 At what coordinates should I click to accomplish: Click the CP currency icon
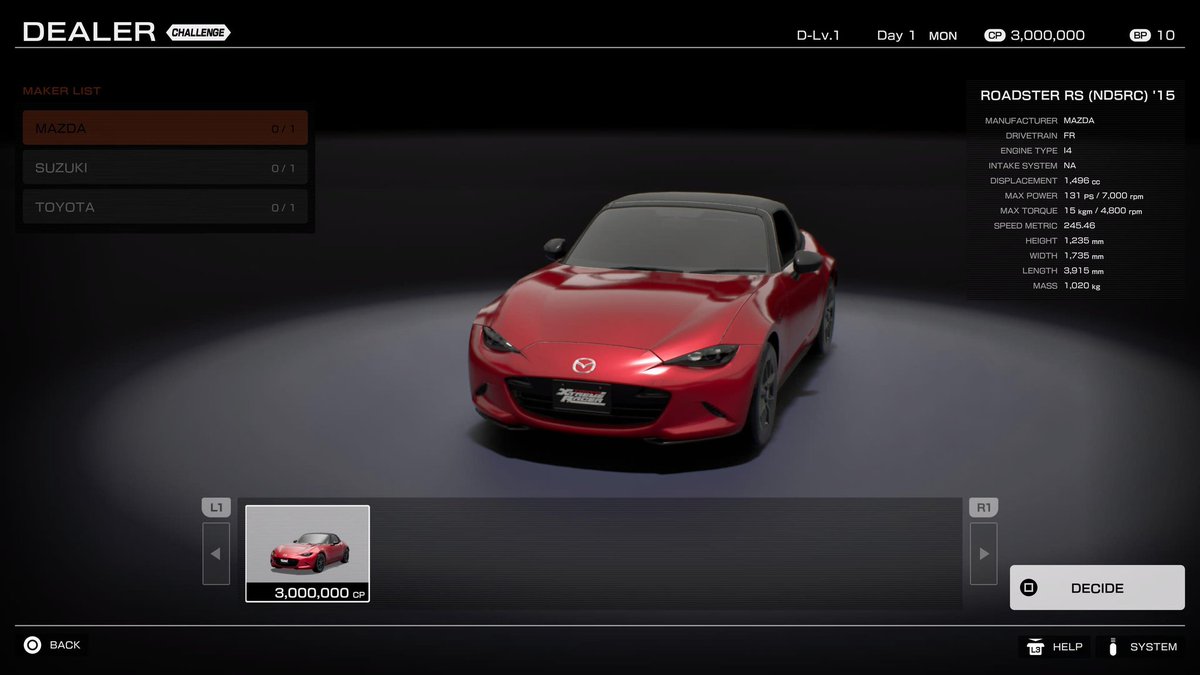[x=994, y=35]
